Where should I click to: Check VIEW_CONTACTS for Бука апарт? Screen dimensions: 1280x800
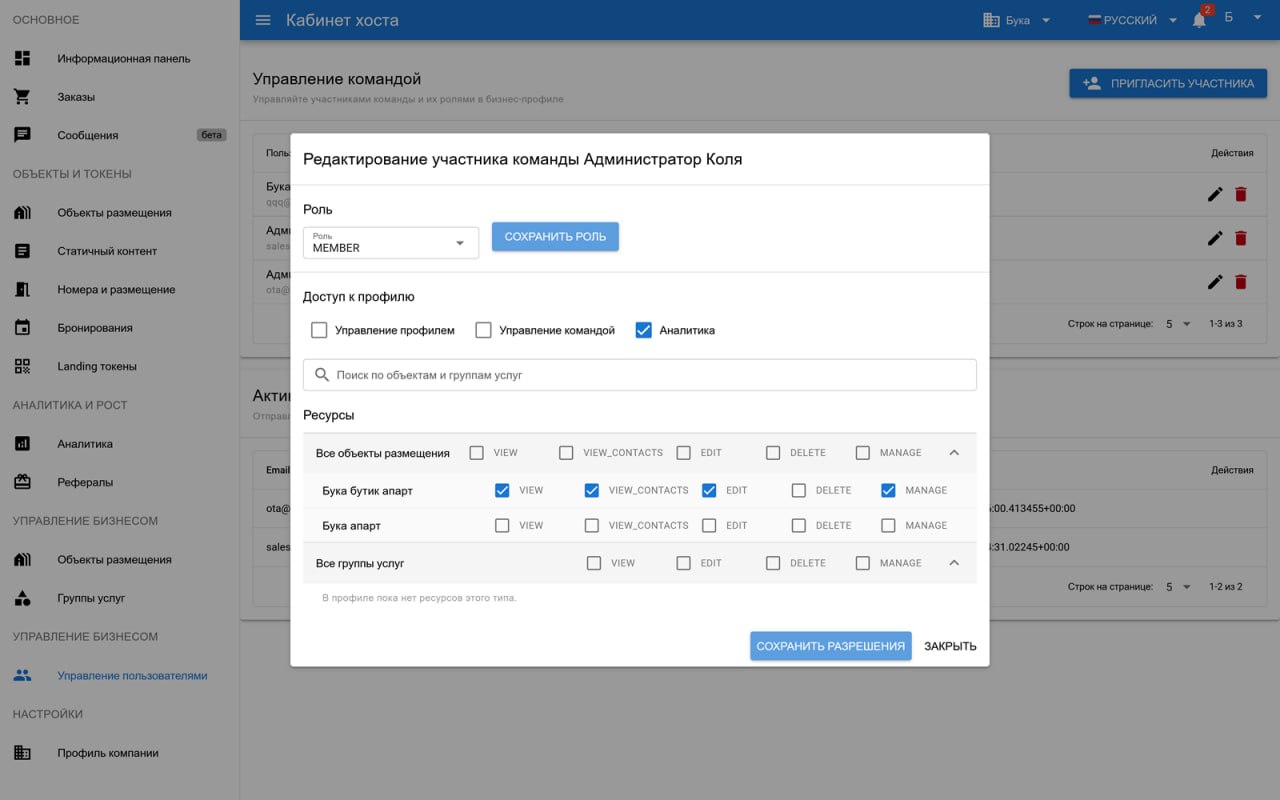tap(592, 525)
